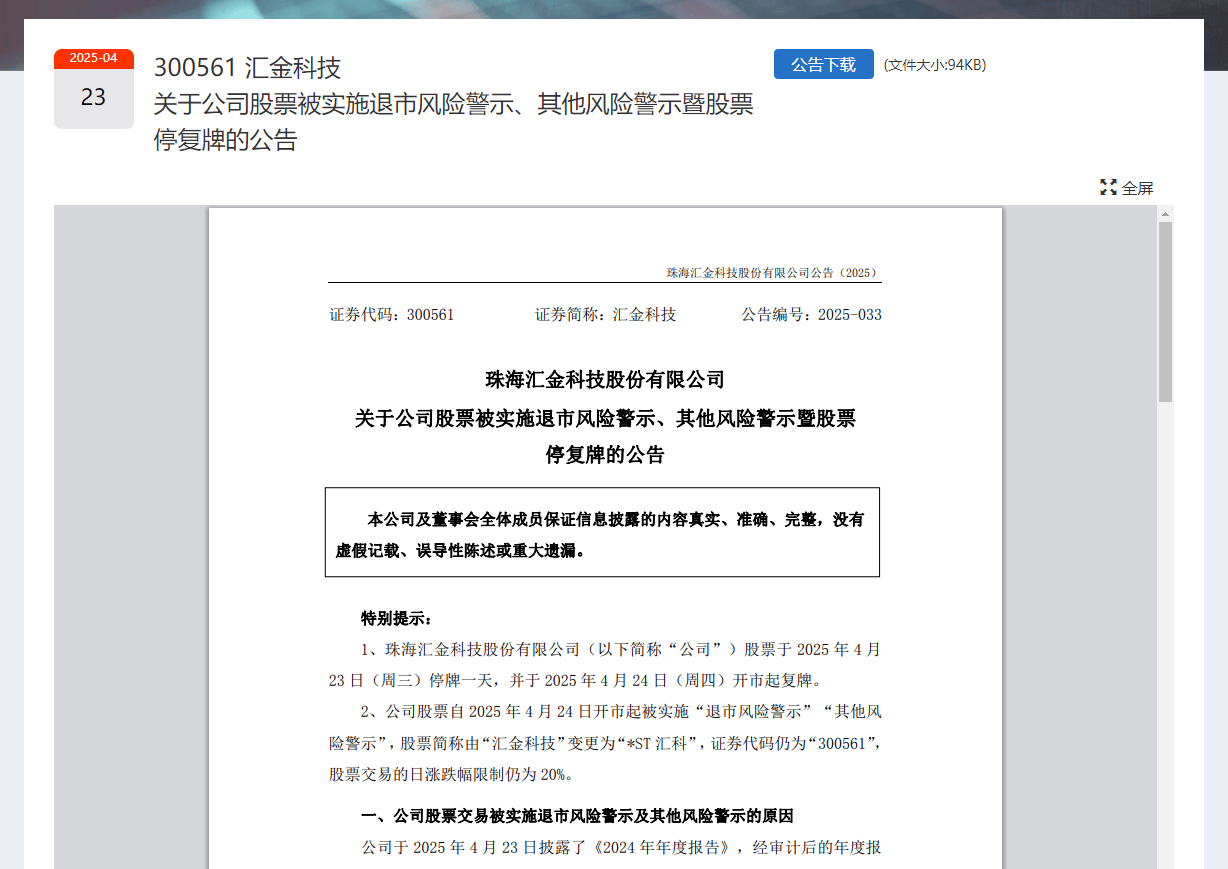
Task: Click the 全屏 fullscreen icon
Action: (x=1108, y=187)
